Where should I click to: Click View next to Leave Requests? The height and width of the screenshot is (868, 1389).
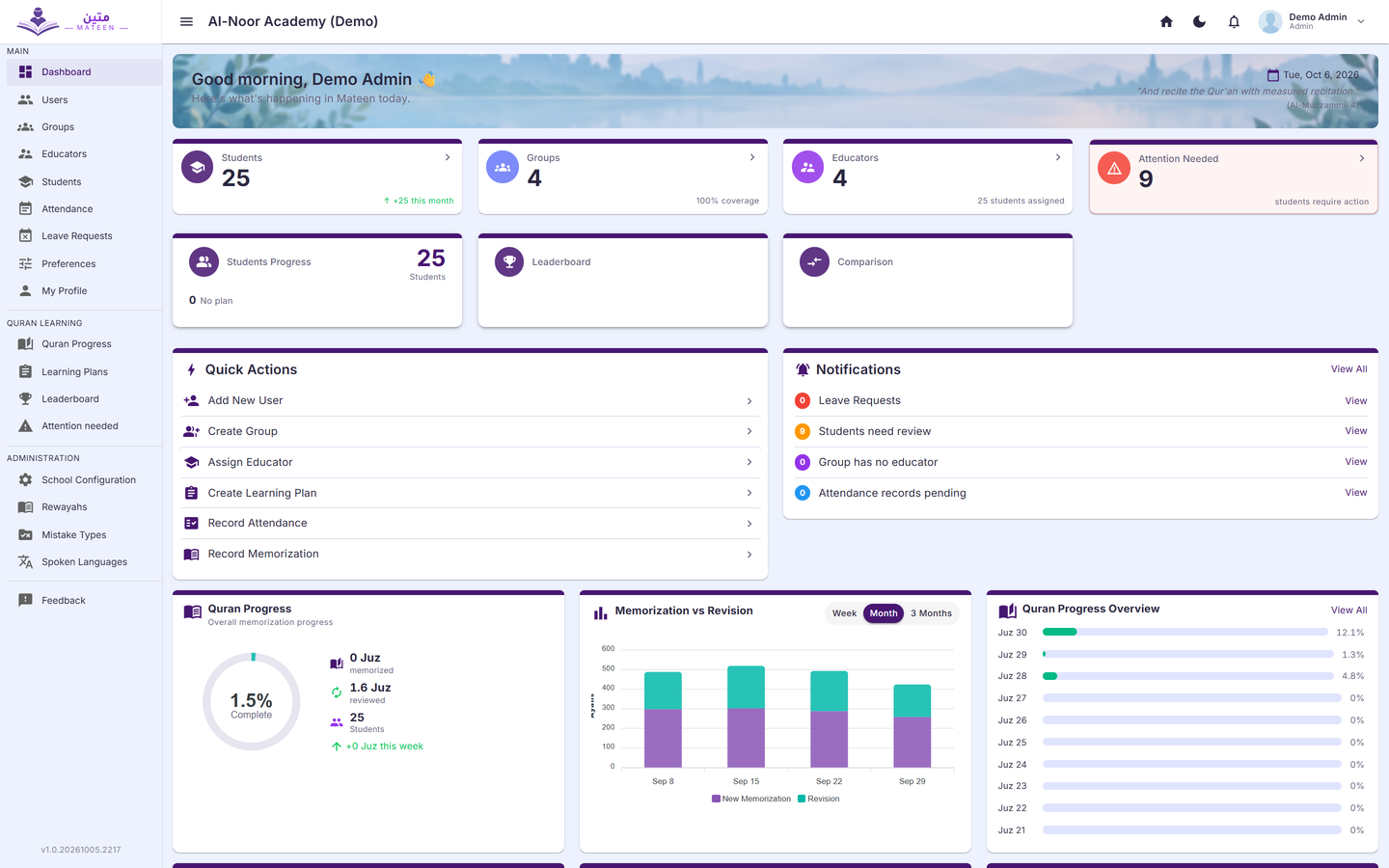[1355, 401]
